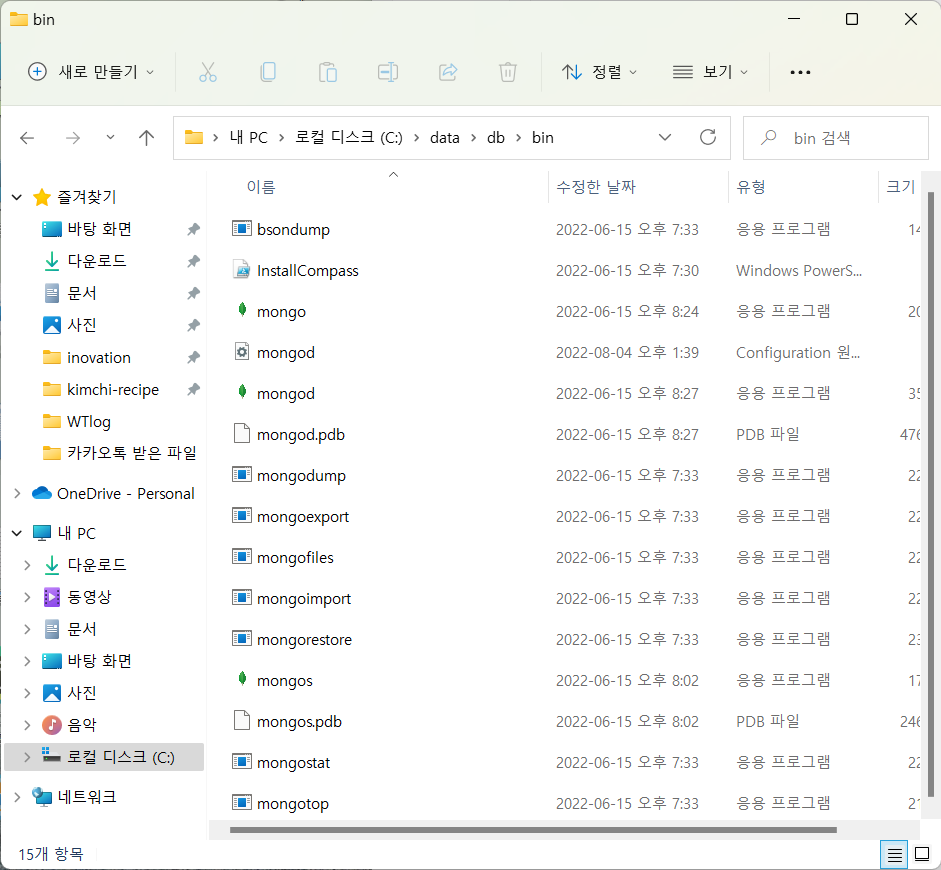Expand OneDrive - Personal in tree
The width and height of the screenshot is (941, 870).
(17, 493)
